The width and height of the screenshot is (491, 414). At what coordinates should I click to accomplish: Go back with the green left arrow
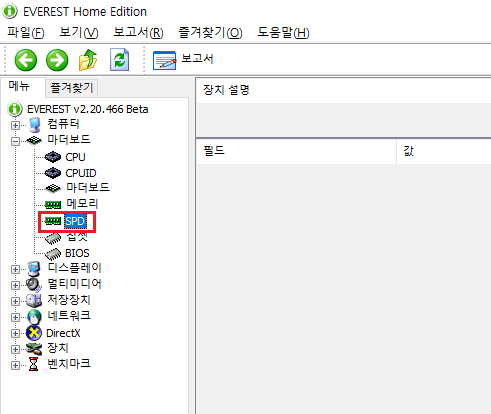26,60
